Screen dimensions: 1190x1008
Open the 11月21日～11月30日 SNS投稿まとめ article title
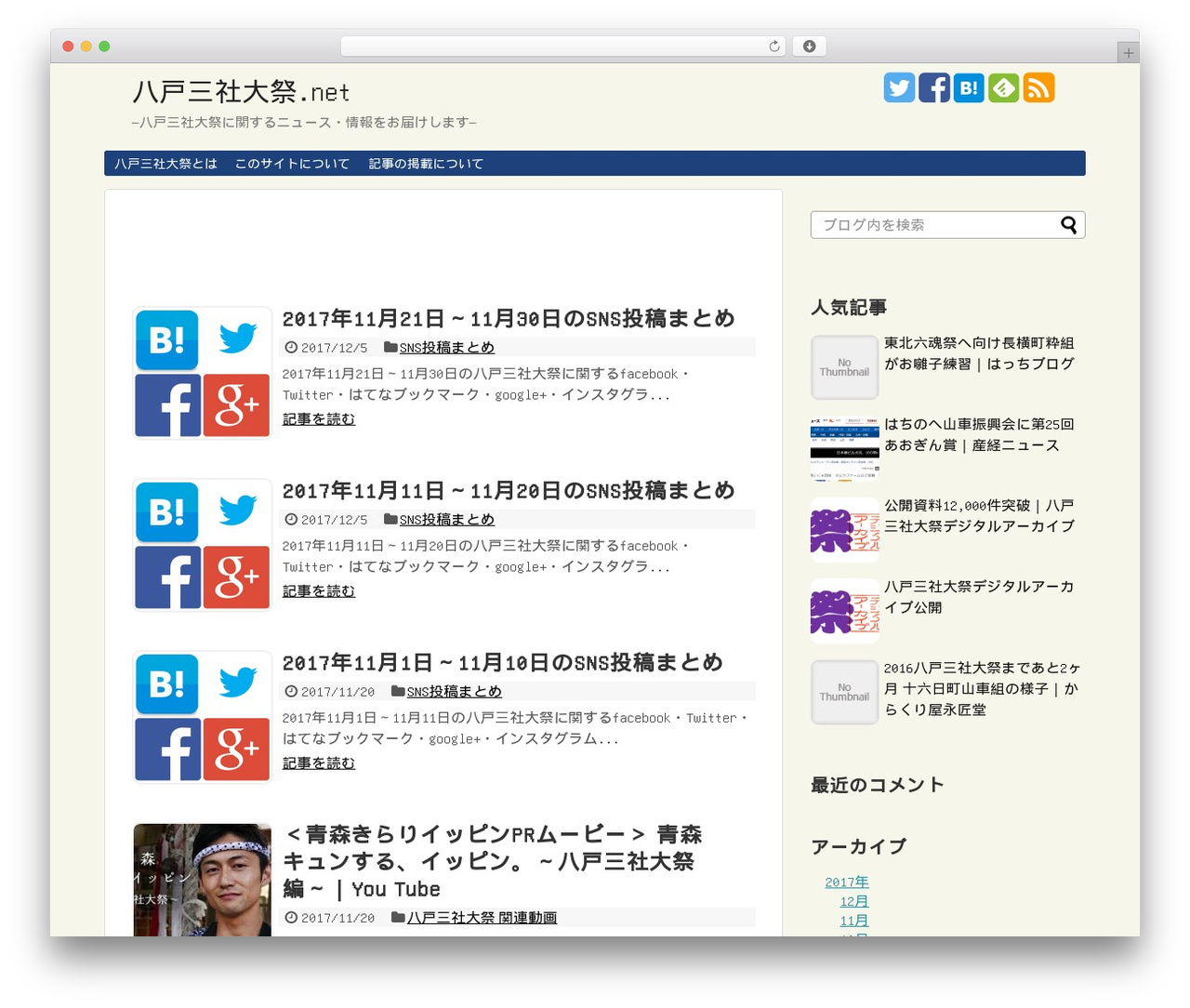coord(509,319)
